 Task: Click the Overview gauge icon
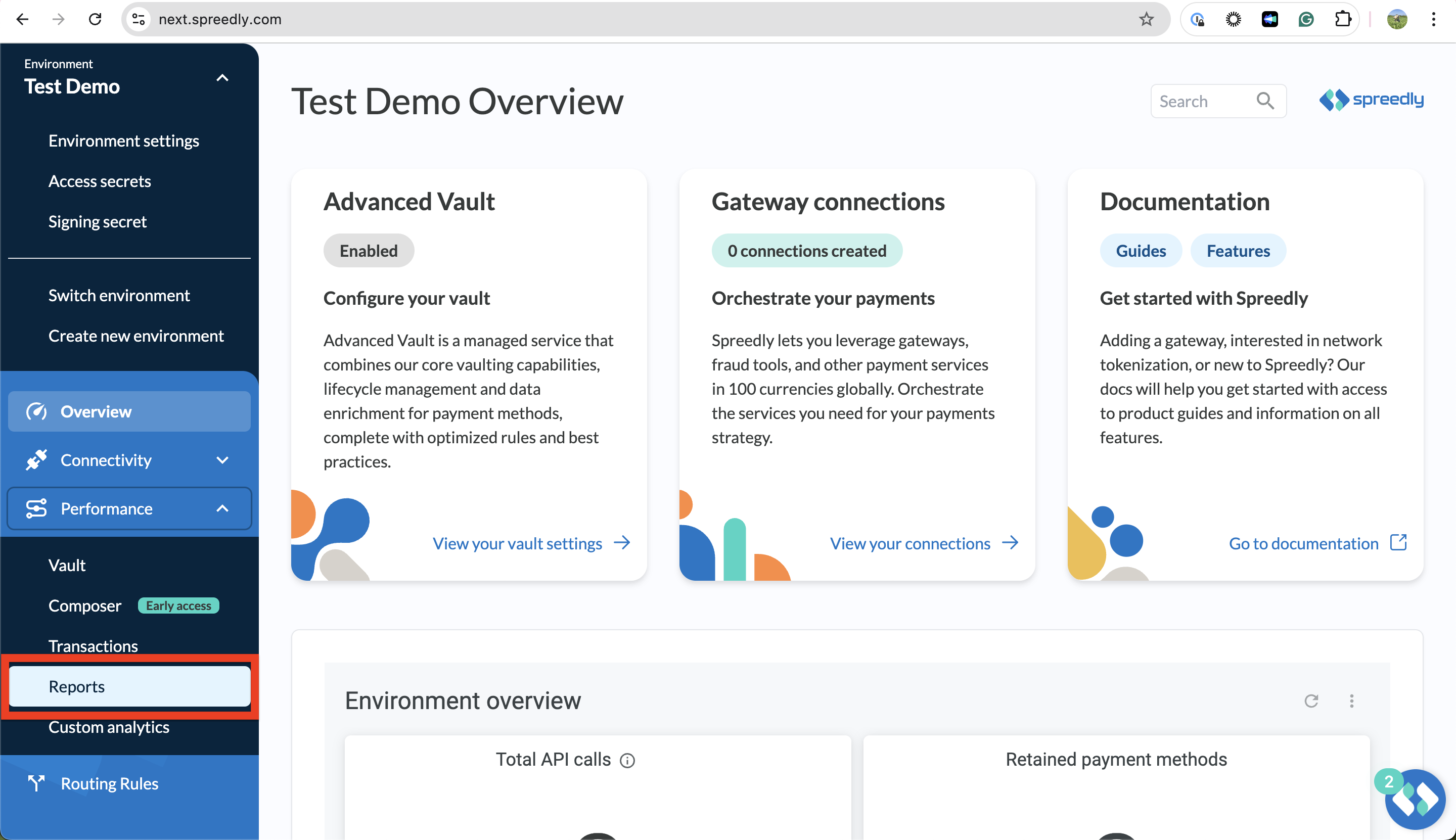tap(36, 411)
